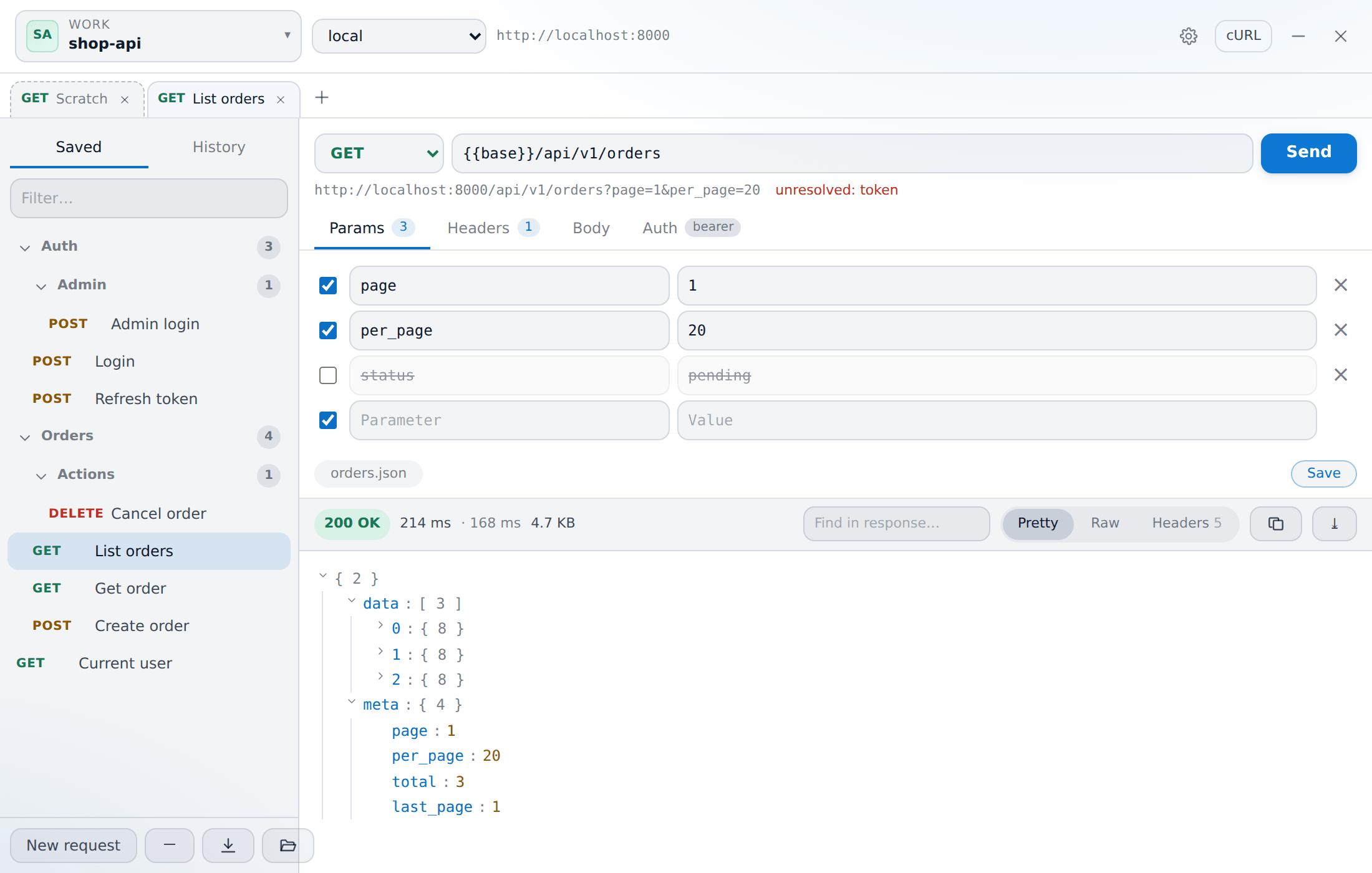The width and height of the screenshot is (1372, 873).
Task: Disable the page parameter checkbox
Action: coord(328,286)
